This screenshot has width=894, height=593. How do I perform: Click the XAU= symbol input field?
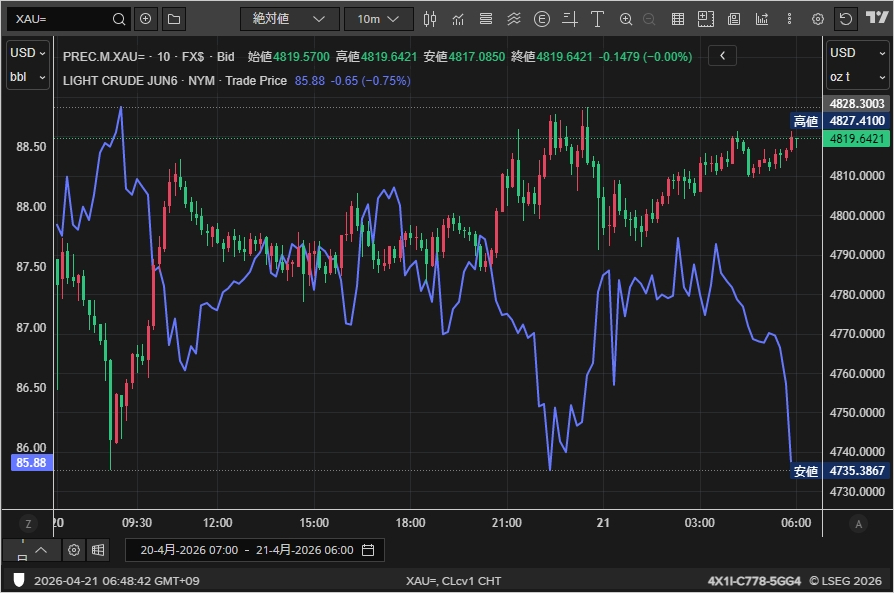[x=62, y=19]
